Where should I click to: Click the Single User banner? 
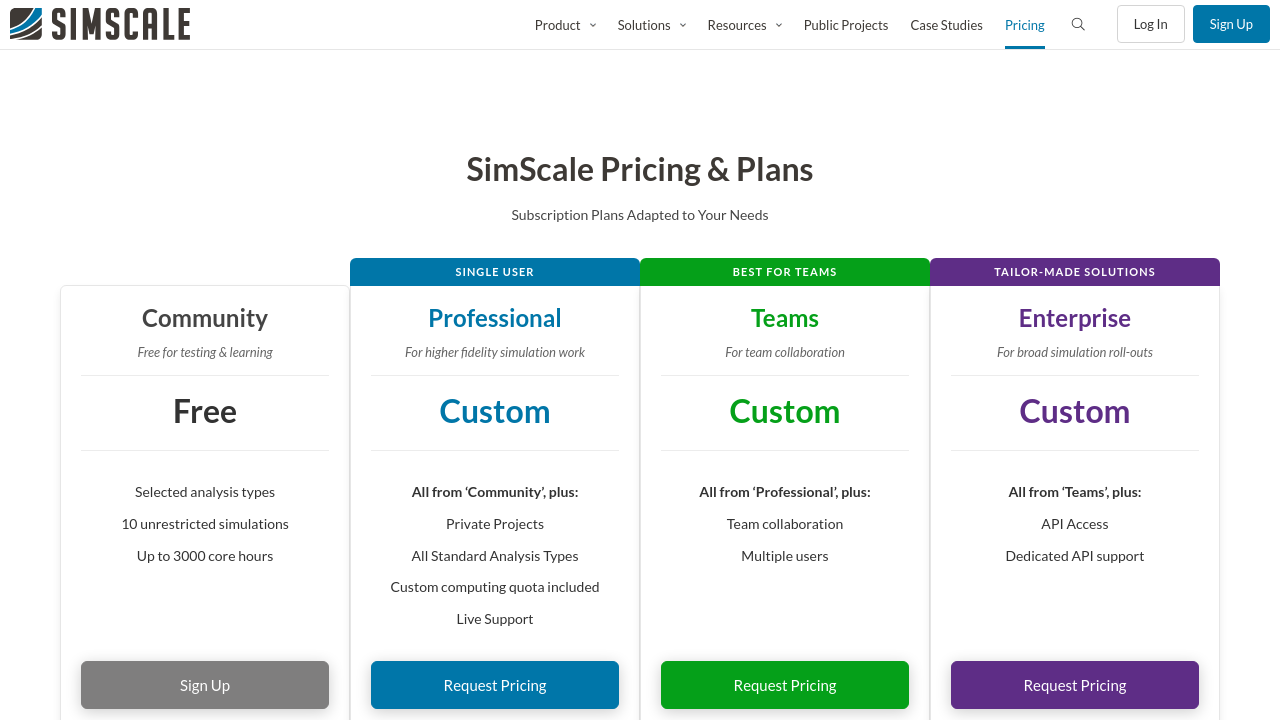pyautogui.click(x=495, y=272)
